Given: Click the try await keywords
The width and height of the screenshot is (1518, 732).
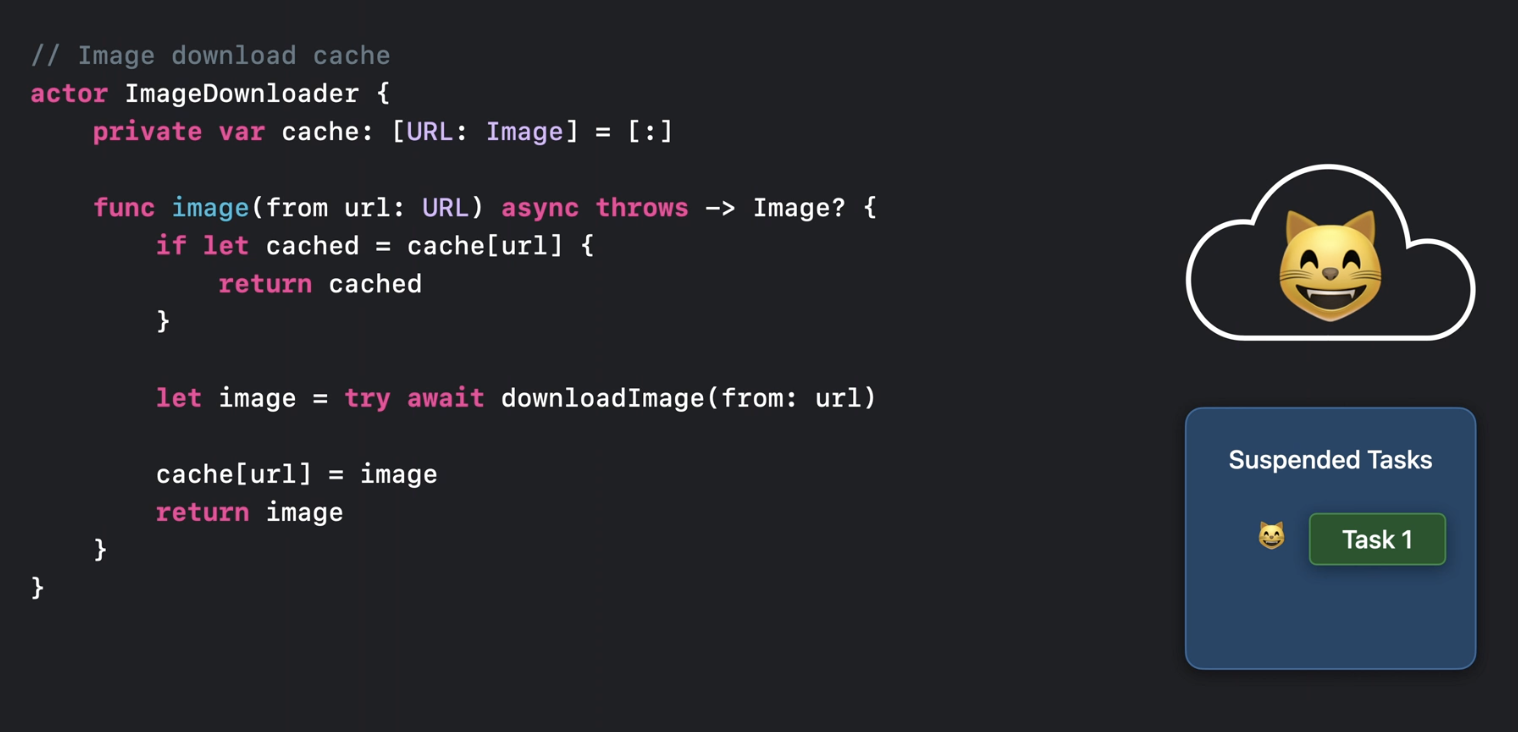Looking at the screenshot, I should [x=414, y=398].
